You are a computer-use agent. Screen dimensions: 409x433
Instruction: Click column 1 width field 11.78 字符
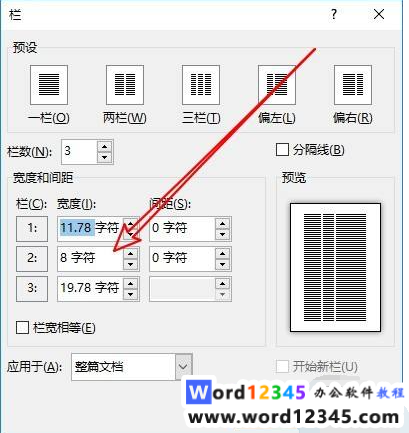90,229
